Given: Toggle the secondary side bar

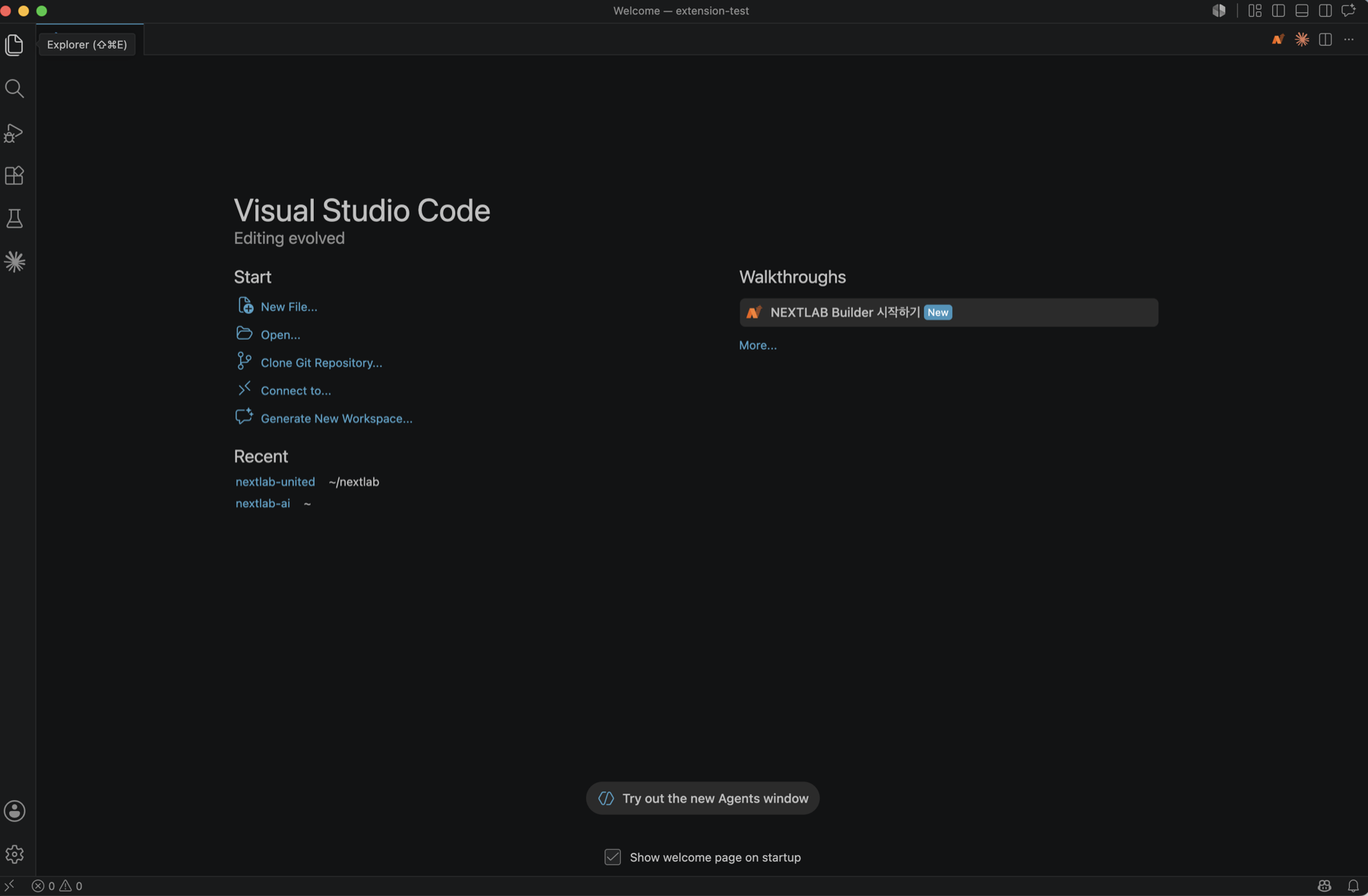Looking at the screenshot, I should (x=1325, y=11).
